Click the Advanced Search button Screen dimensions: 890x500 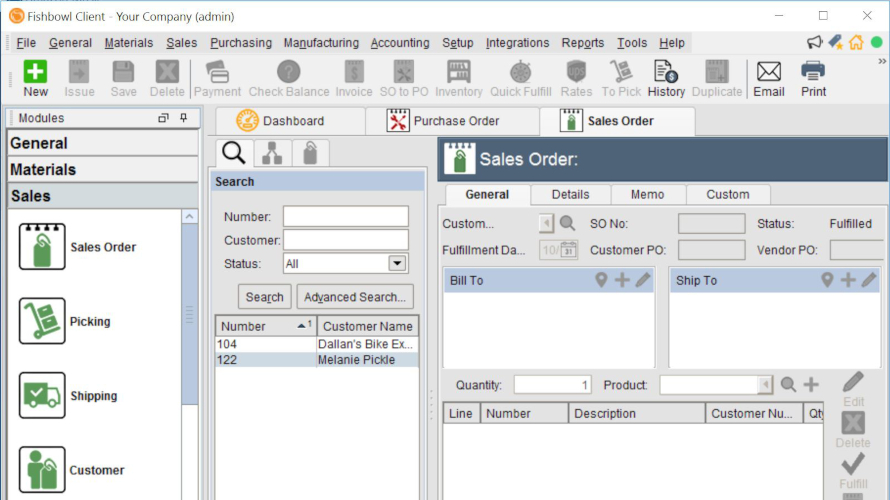tap(355, 297)
